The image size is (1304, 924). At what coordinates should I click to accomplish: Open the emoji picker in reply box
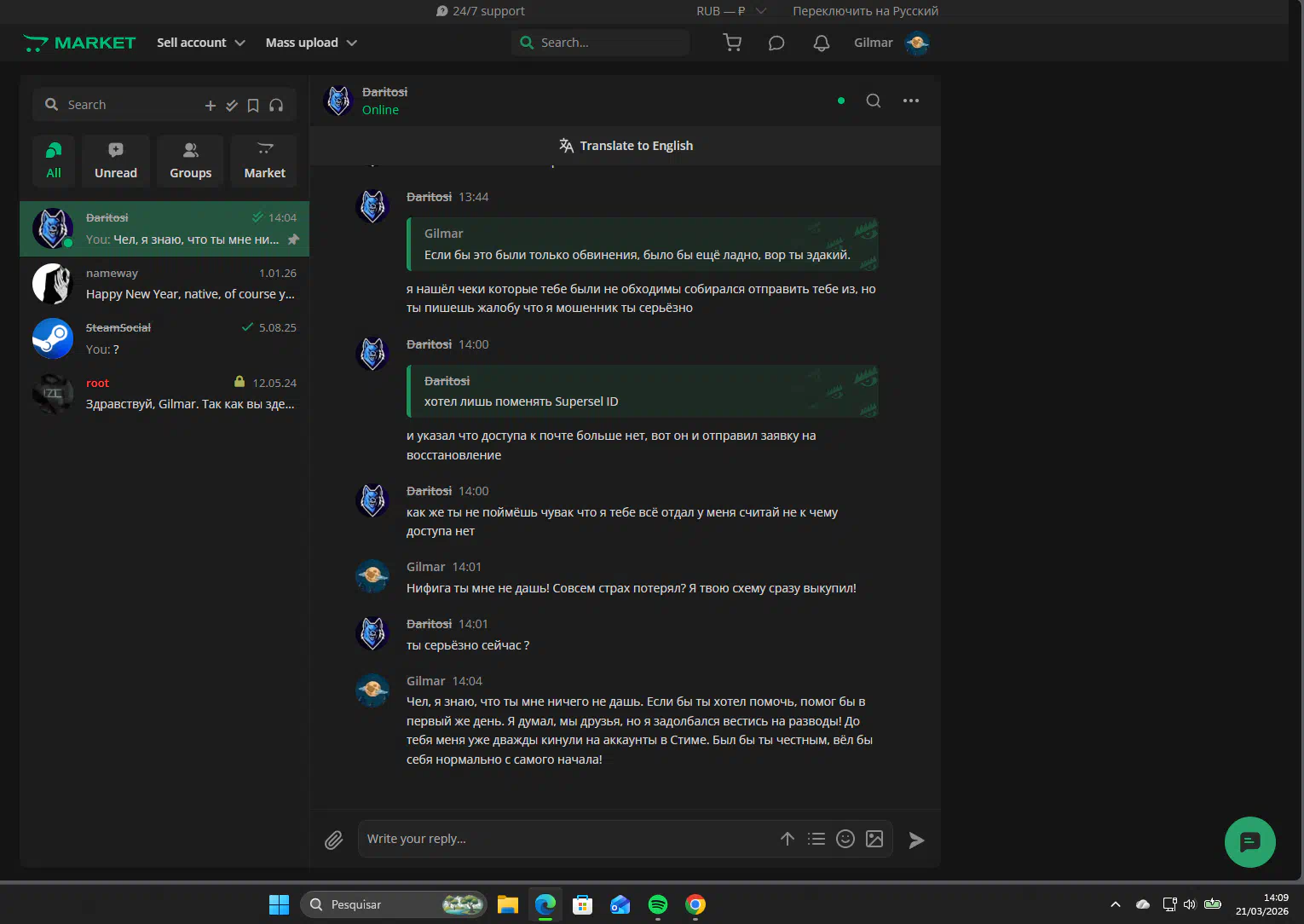pyautogui.click(x=845, y=839)
